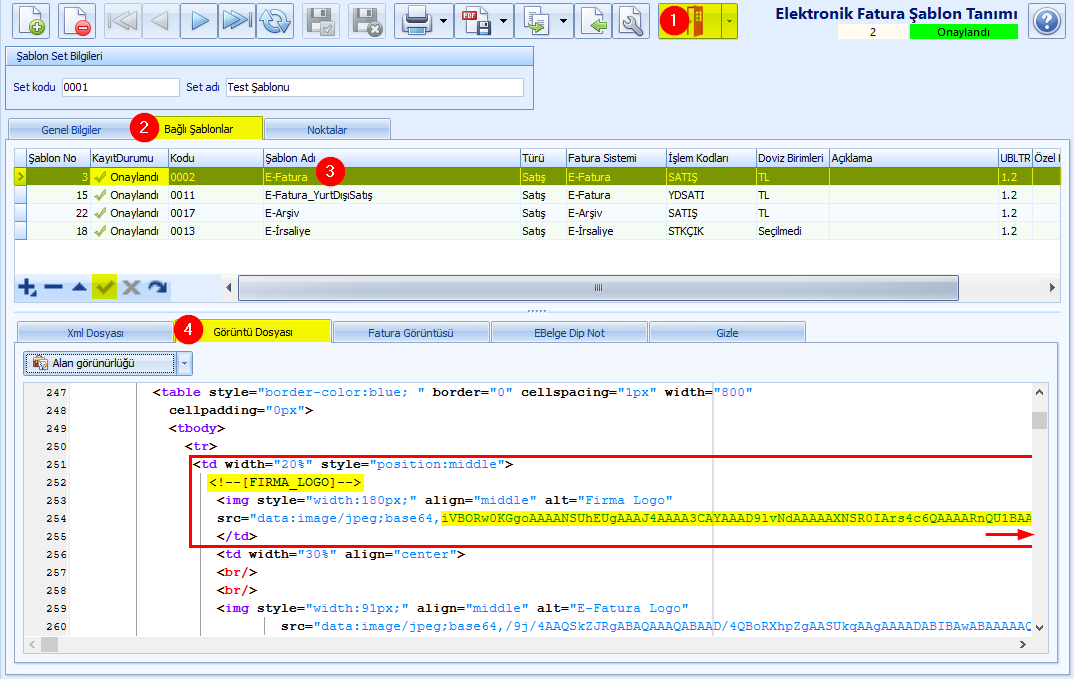Expand the PDF export dropdown arrow
The height and width of the screenshot is (679, 1074).
(503, 21)
